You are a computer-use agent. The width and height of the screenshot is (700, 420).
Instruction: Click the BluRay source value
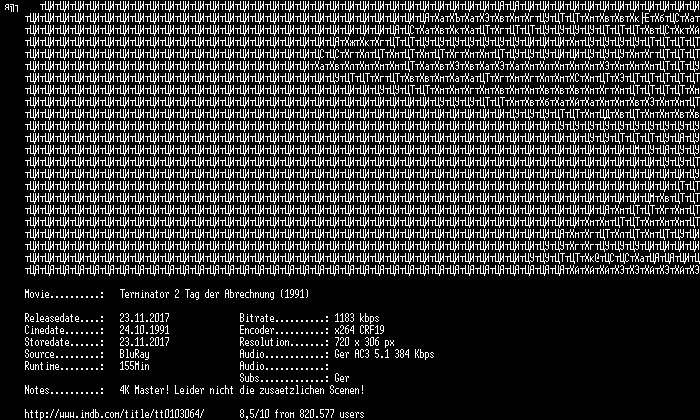tap(134, 354)
